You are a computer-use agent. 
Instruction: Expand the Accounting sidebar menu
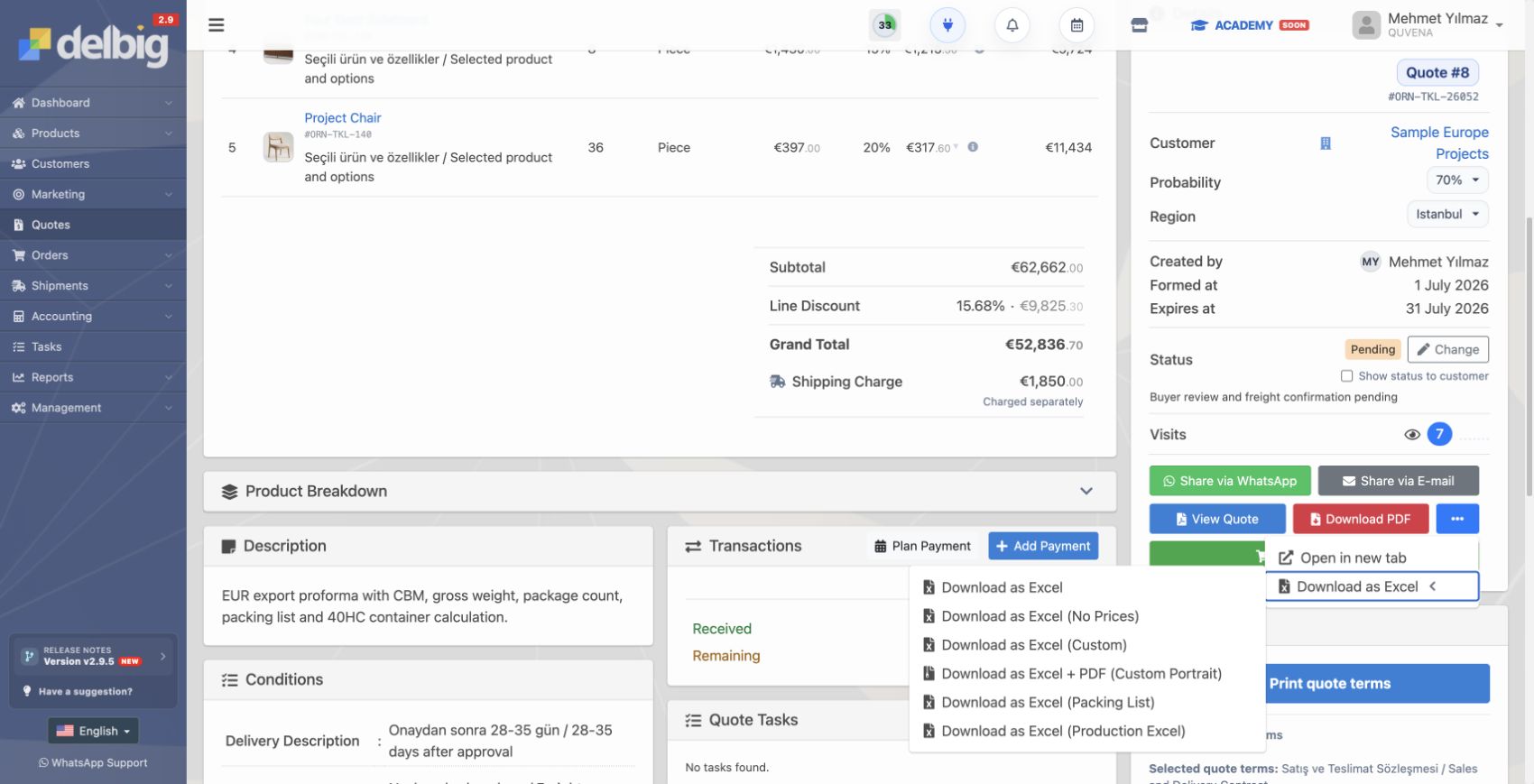[93, 317]
